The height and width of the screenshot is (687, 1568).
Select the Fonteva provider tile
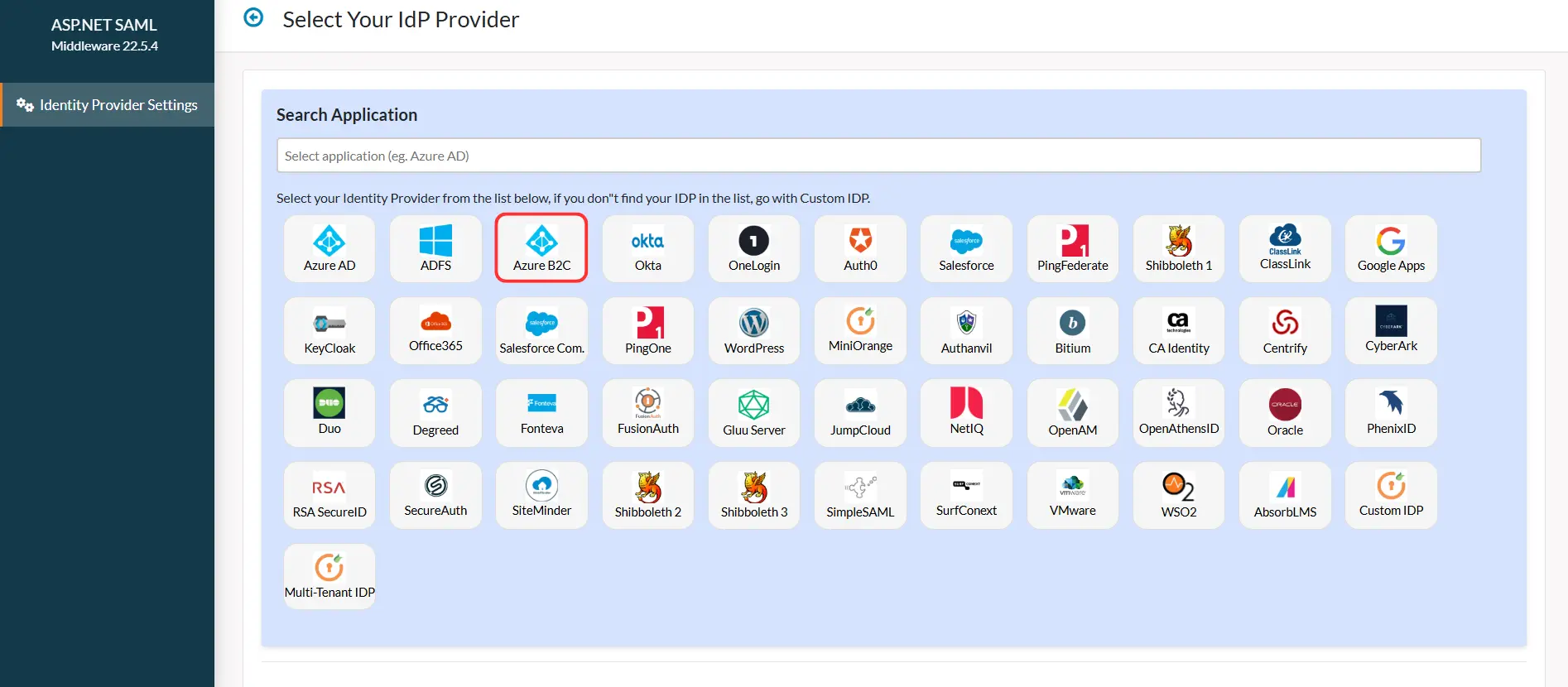coord(541,412)
